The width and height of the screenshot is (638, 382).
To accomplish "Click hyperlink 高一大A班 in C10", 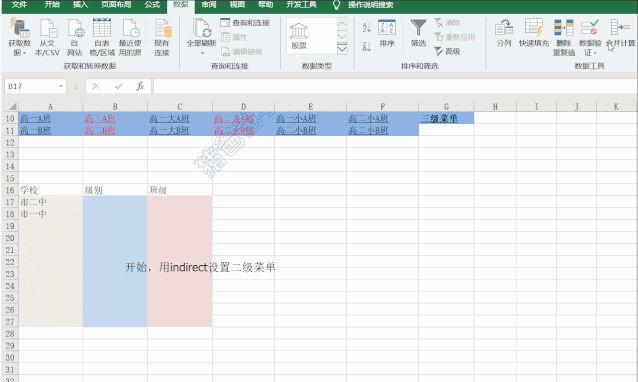I will (x=169, y=119).
